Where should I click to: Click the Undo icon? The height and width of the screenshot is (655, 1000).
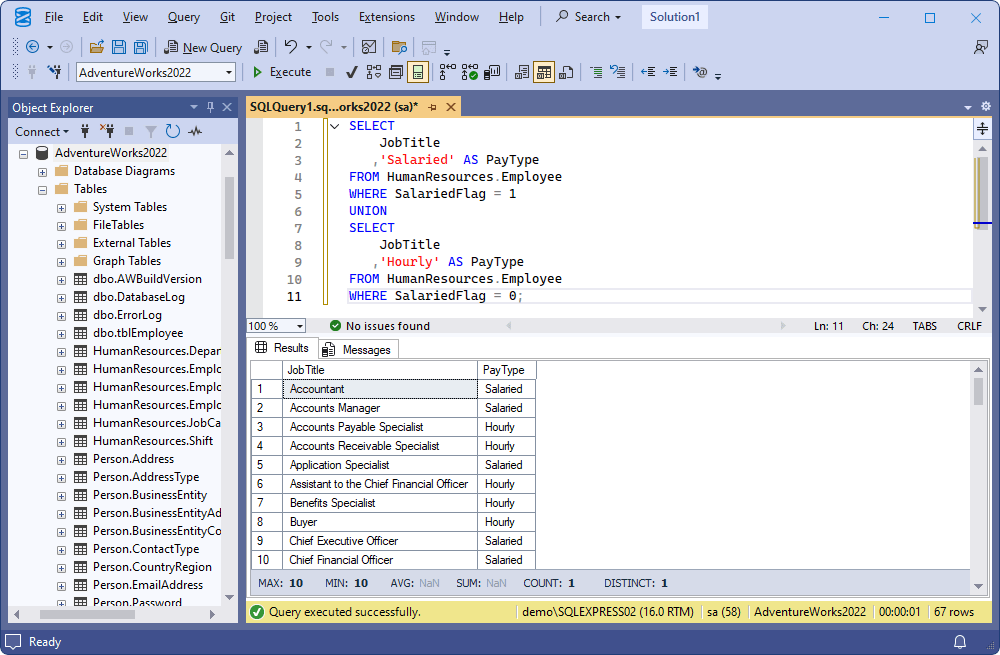pyautogui.click(x=291, y=47)
